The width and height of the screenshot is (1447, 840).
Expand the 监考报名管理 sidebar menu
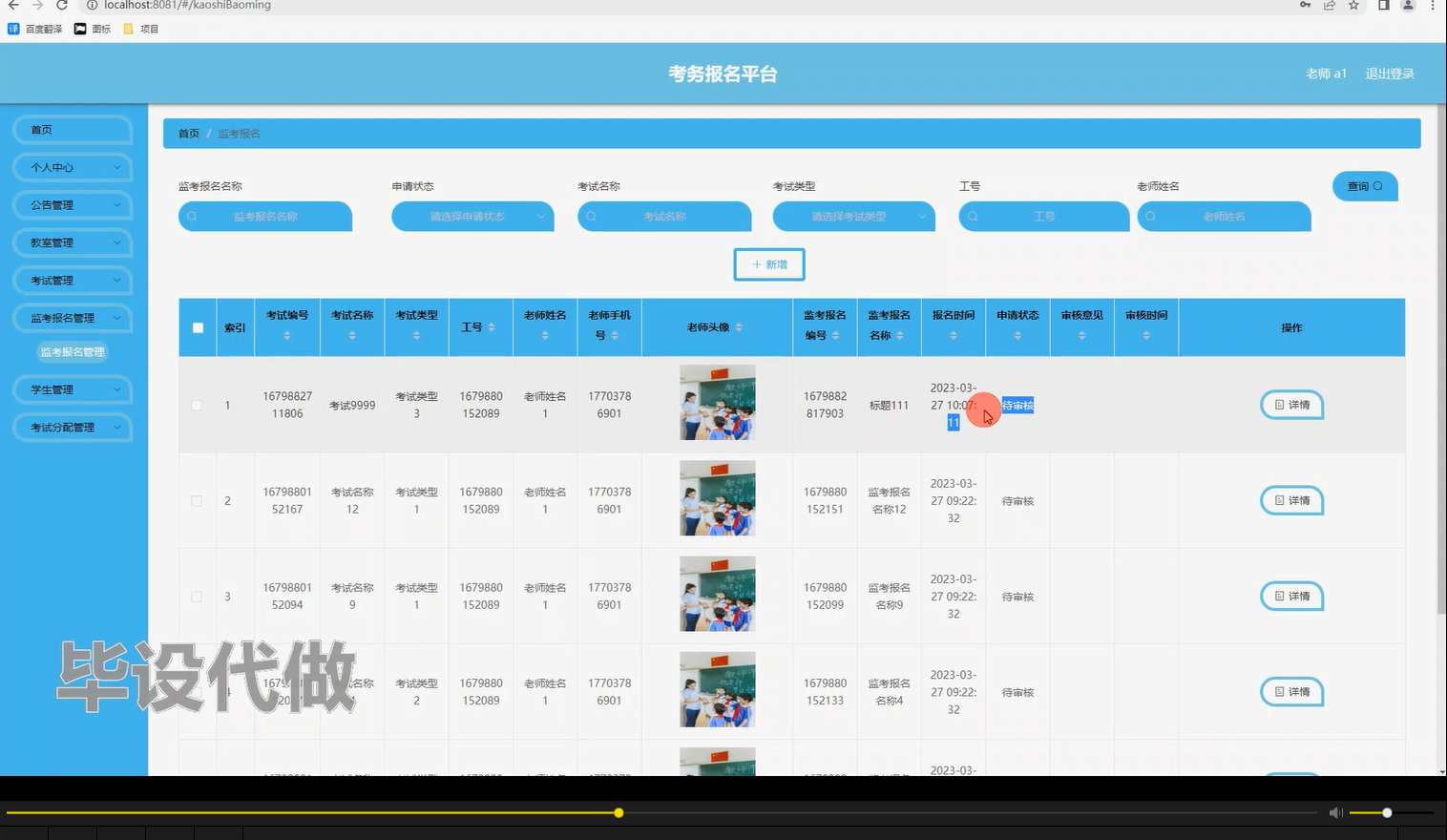pyautogui.click(x=72, y=318)
